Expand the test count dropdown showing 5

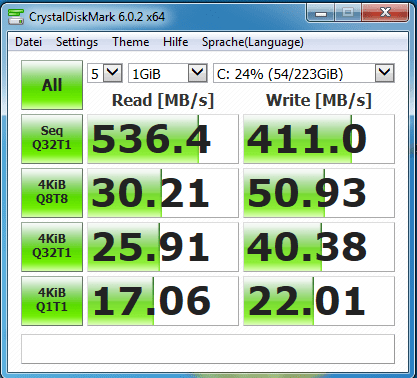[x=105, y=73]
